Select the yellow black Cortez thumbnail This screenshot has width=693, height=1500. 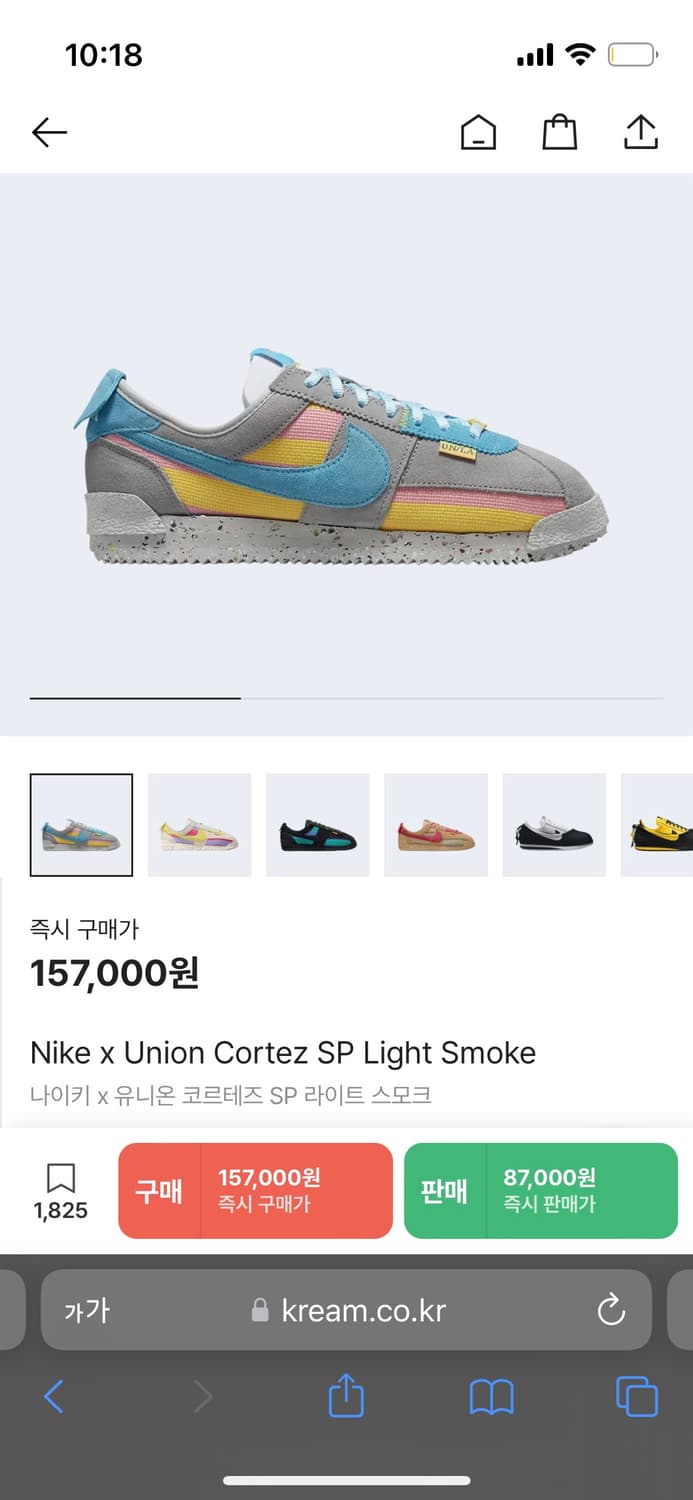[x=657, y=825]
